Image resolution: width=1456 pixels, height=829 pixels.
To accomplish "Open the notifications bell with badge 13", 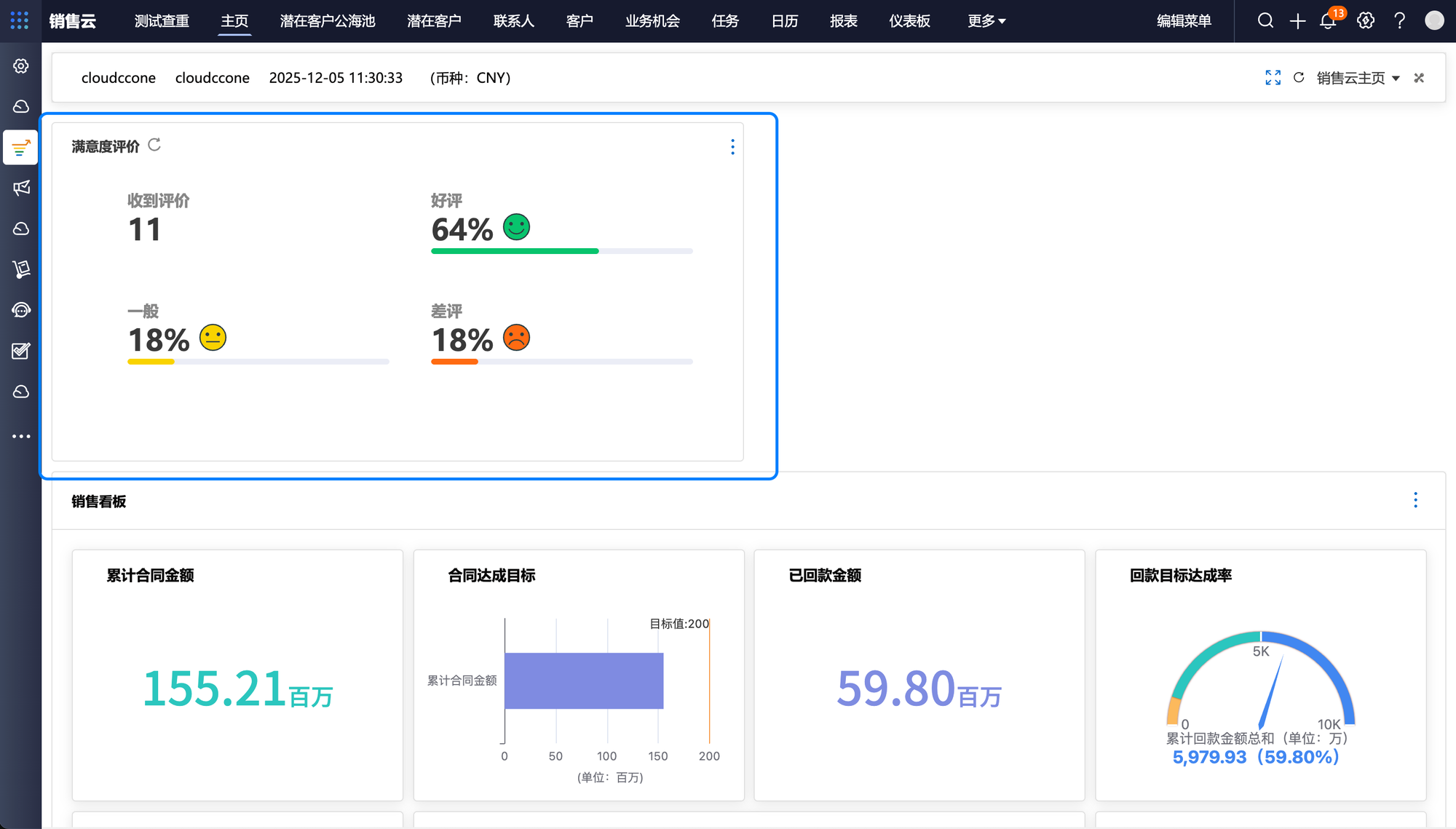I will pyautogui.click(x=1328, y=21).
